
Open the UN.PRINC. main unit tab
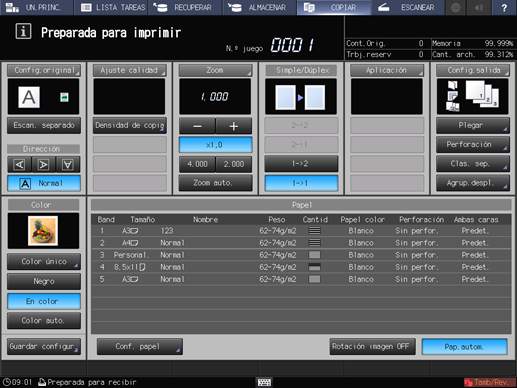37,7
